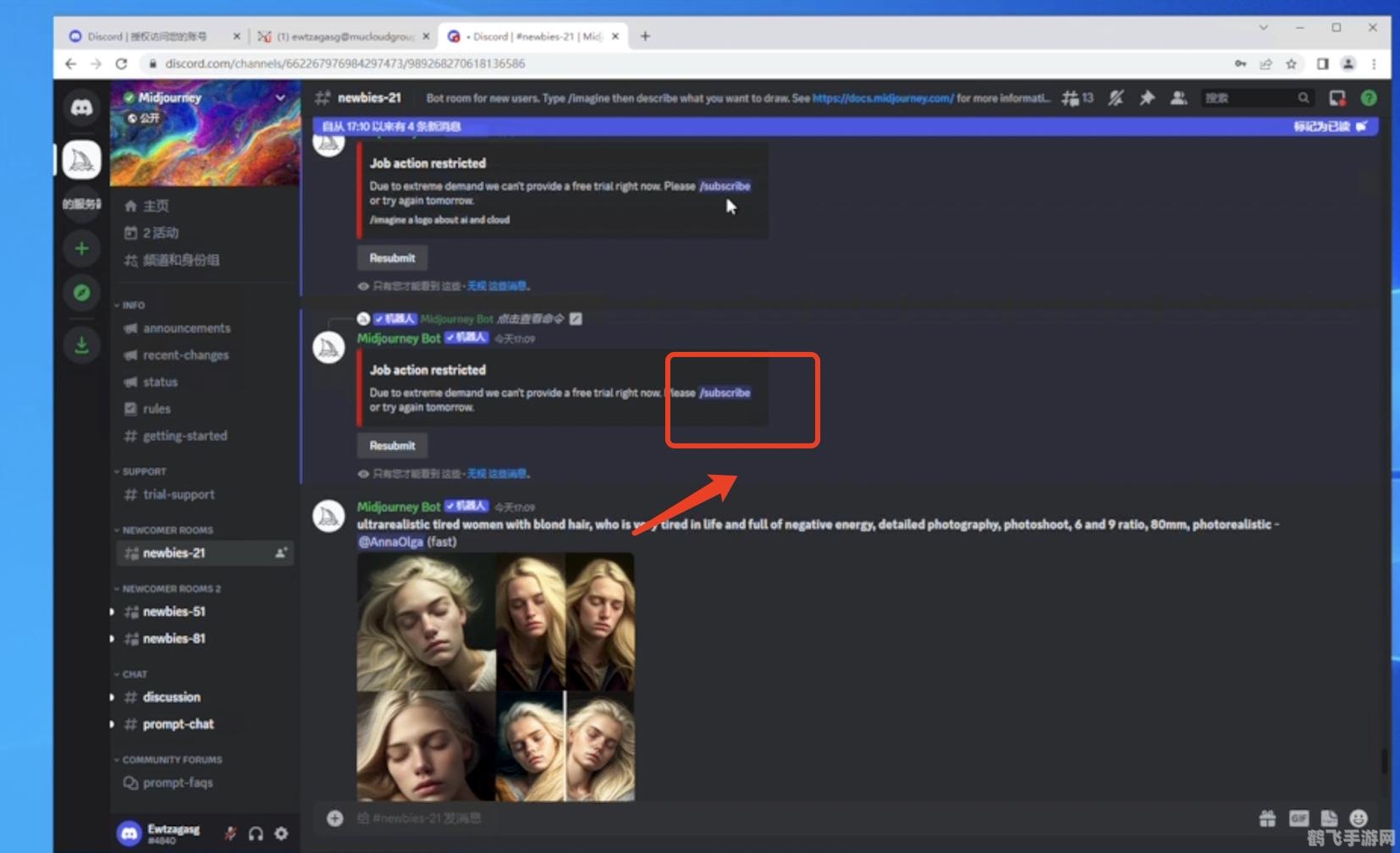Open Midjourney server dropdown menu
The height and width of the screenshot is (853, 1400).
[280, 98]
